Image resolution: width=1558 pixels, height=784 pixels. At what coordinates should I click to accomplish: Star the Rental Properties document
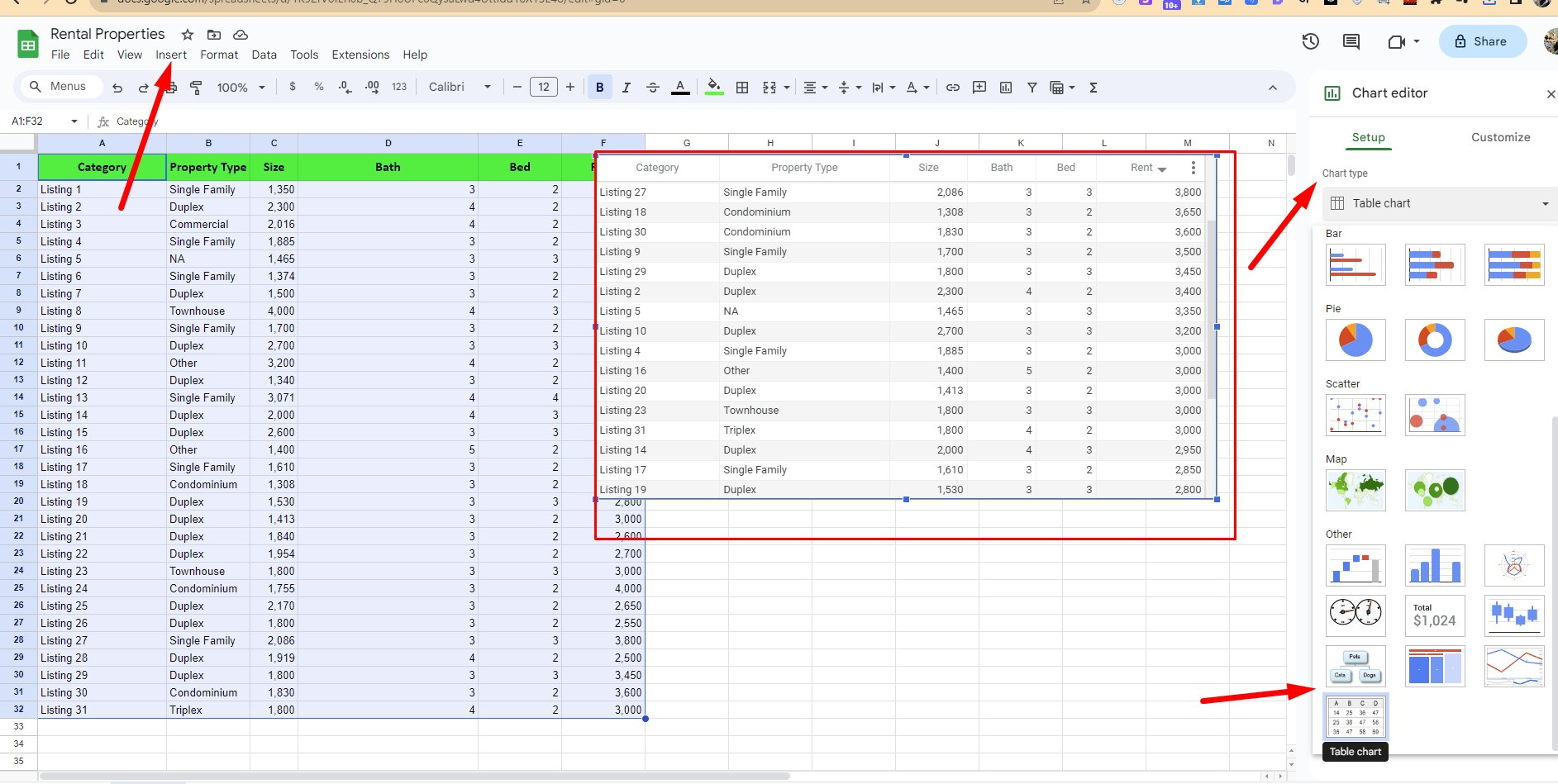188,35
